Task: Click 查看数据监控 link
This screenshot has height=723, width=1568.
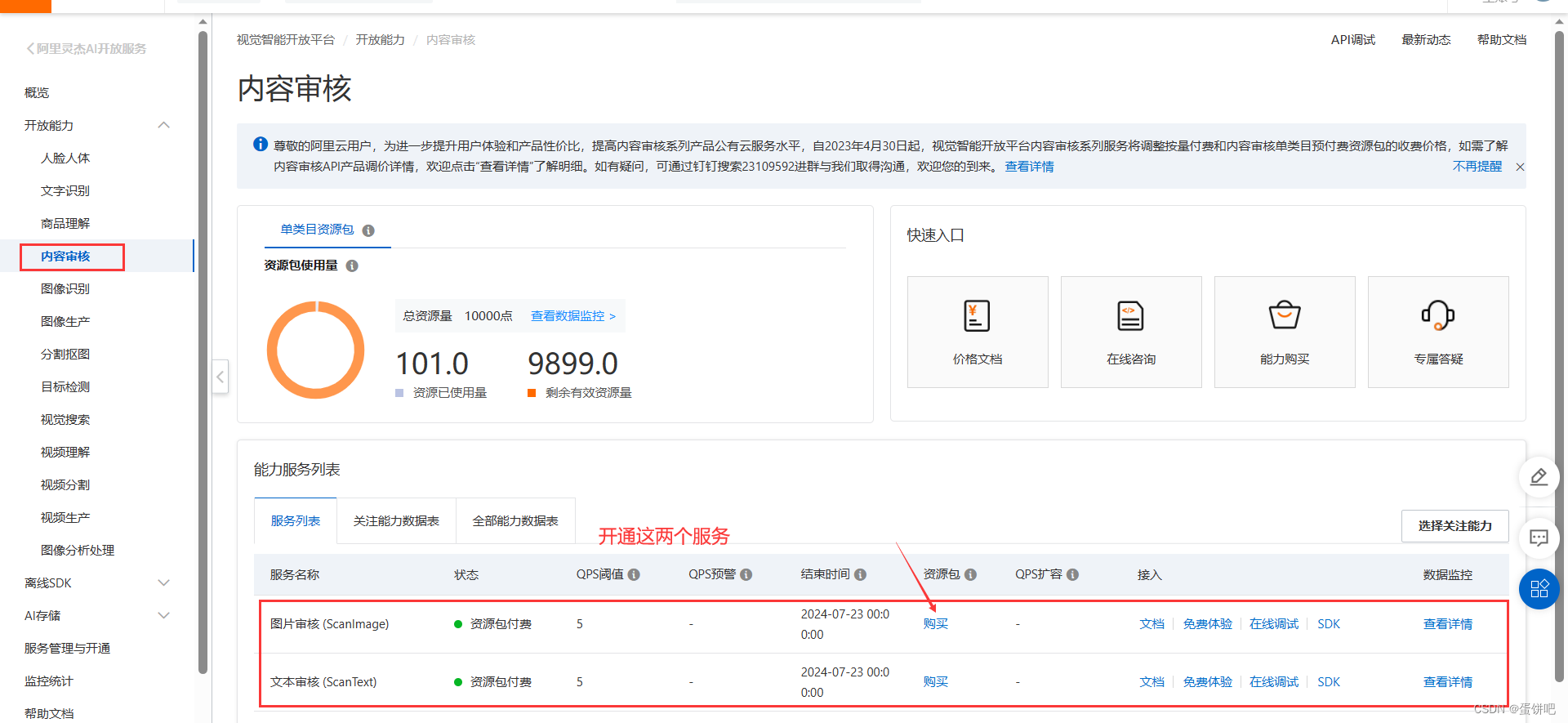Action: [573, 315]
